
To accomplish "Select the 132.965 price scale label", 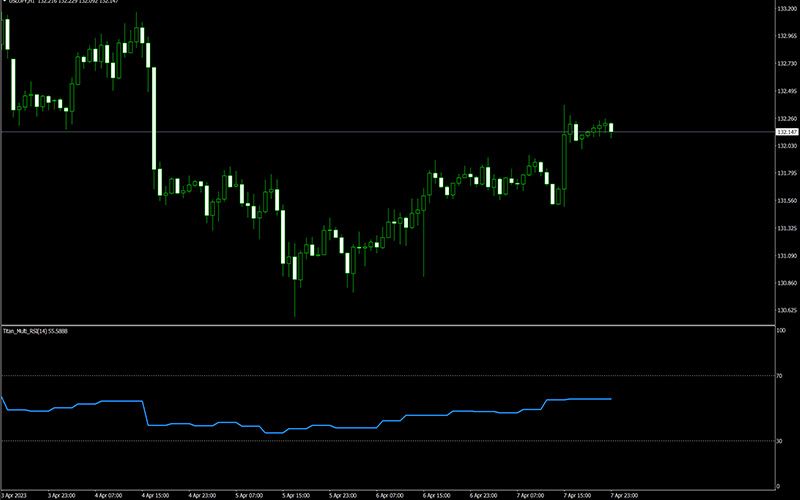I will click(x=787, y=36).
